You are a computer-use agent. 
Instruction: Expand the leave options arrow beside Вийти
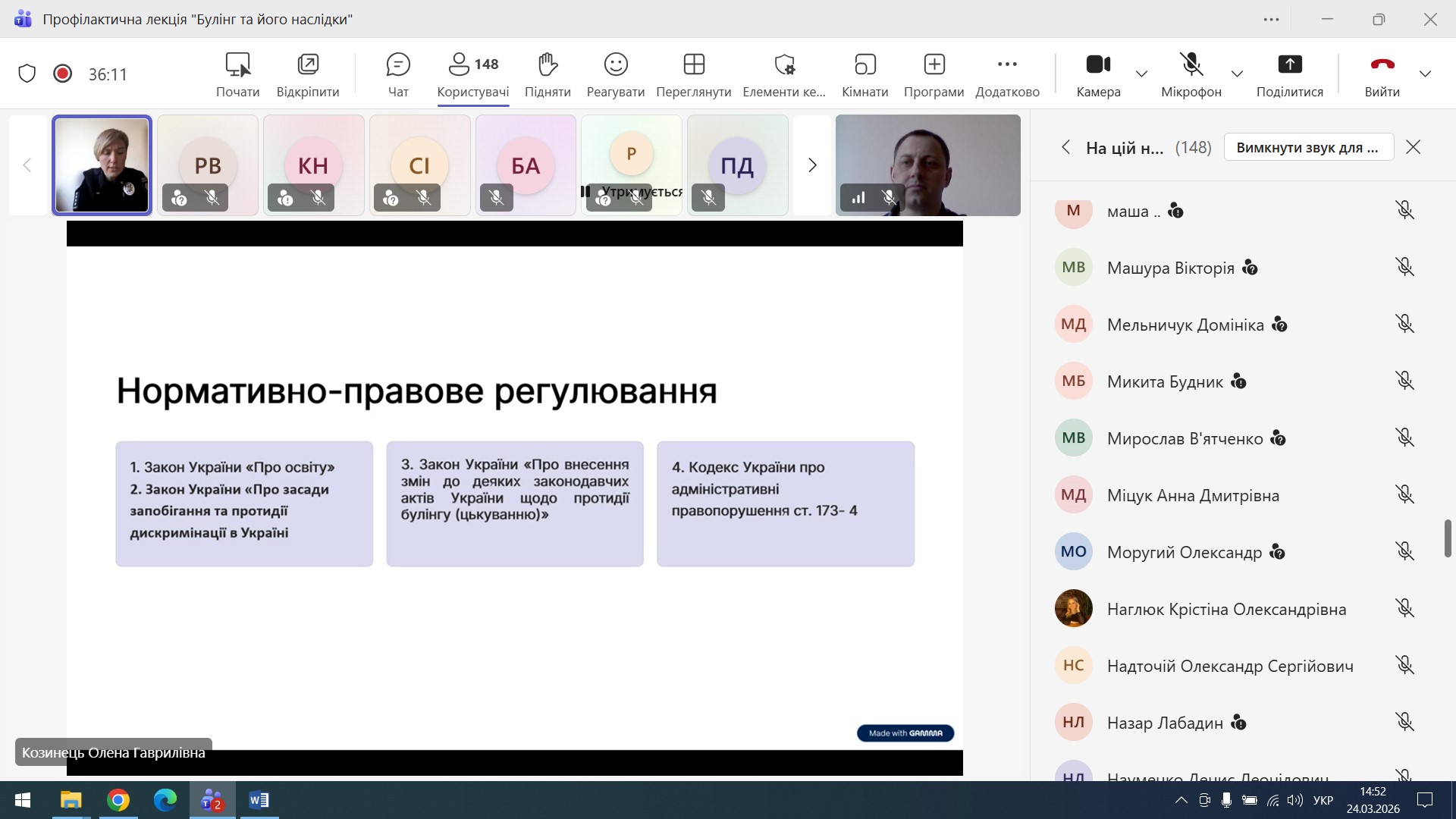click(1425, 74)
